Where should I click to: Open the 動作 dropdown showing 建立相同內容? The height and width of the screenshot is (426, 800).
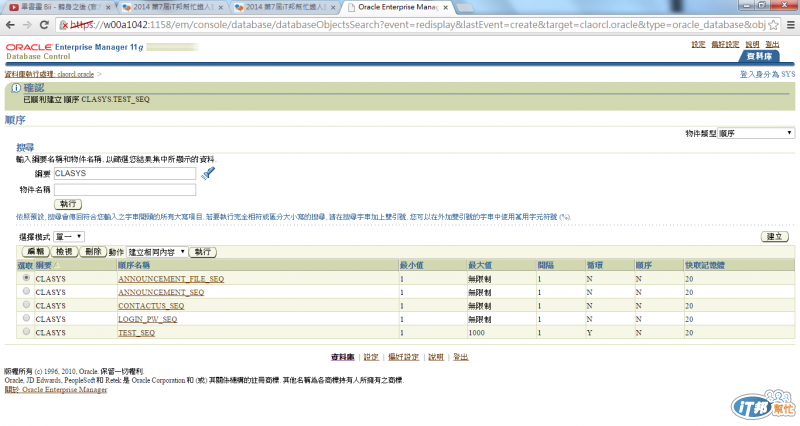156,252
